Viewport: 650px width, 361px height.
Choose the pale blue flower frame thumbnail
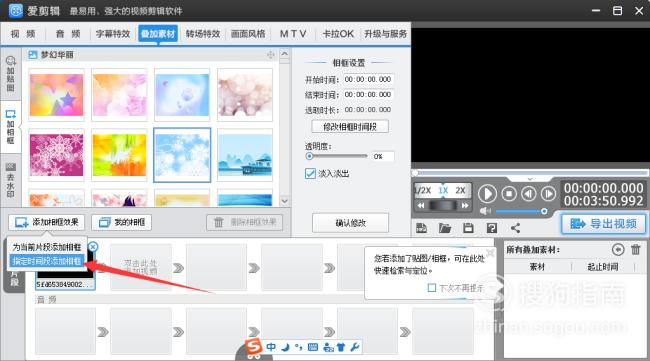click(182, 95)
